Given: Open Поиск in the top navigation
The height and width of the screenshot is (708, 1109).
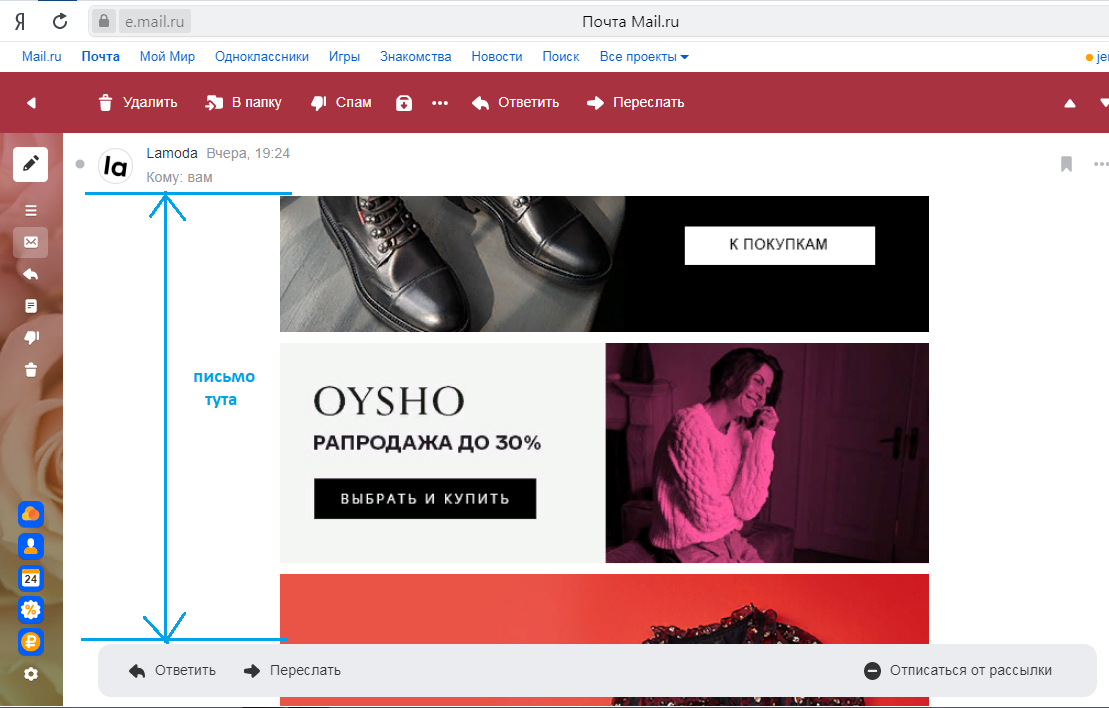Looking at the screenshot, I should (x=561, y=57).
